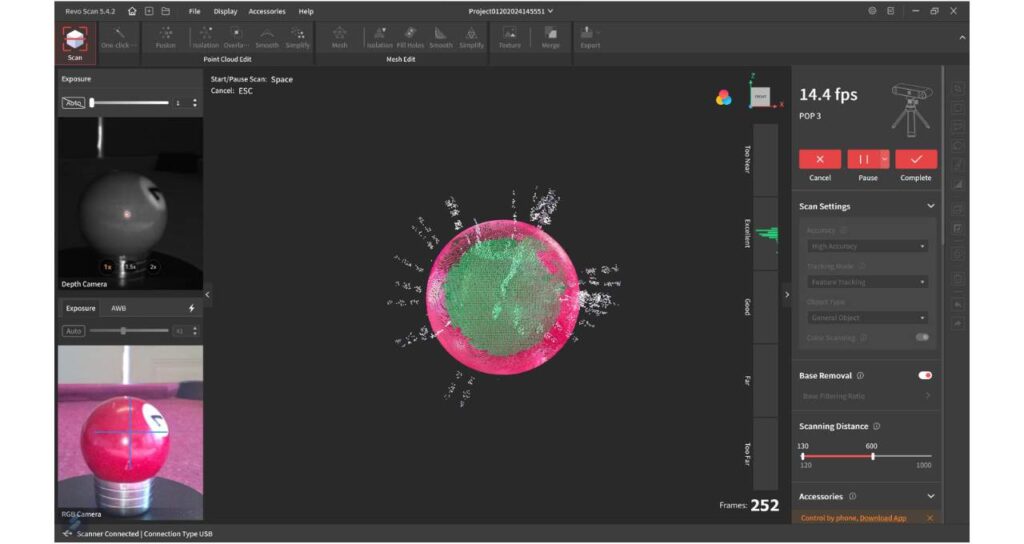Click the Mesh tool
This screenshot has width=1024, height=544.
tap(340, 38)
